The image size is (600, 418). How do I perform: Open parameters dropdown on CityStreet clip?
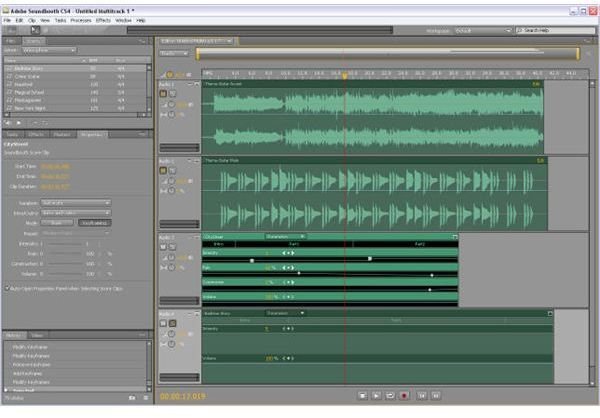(x=285, y=237)
